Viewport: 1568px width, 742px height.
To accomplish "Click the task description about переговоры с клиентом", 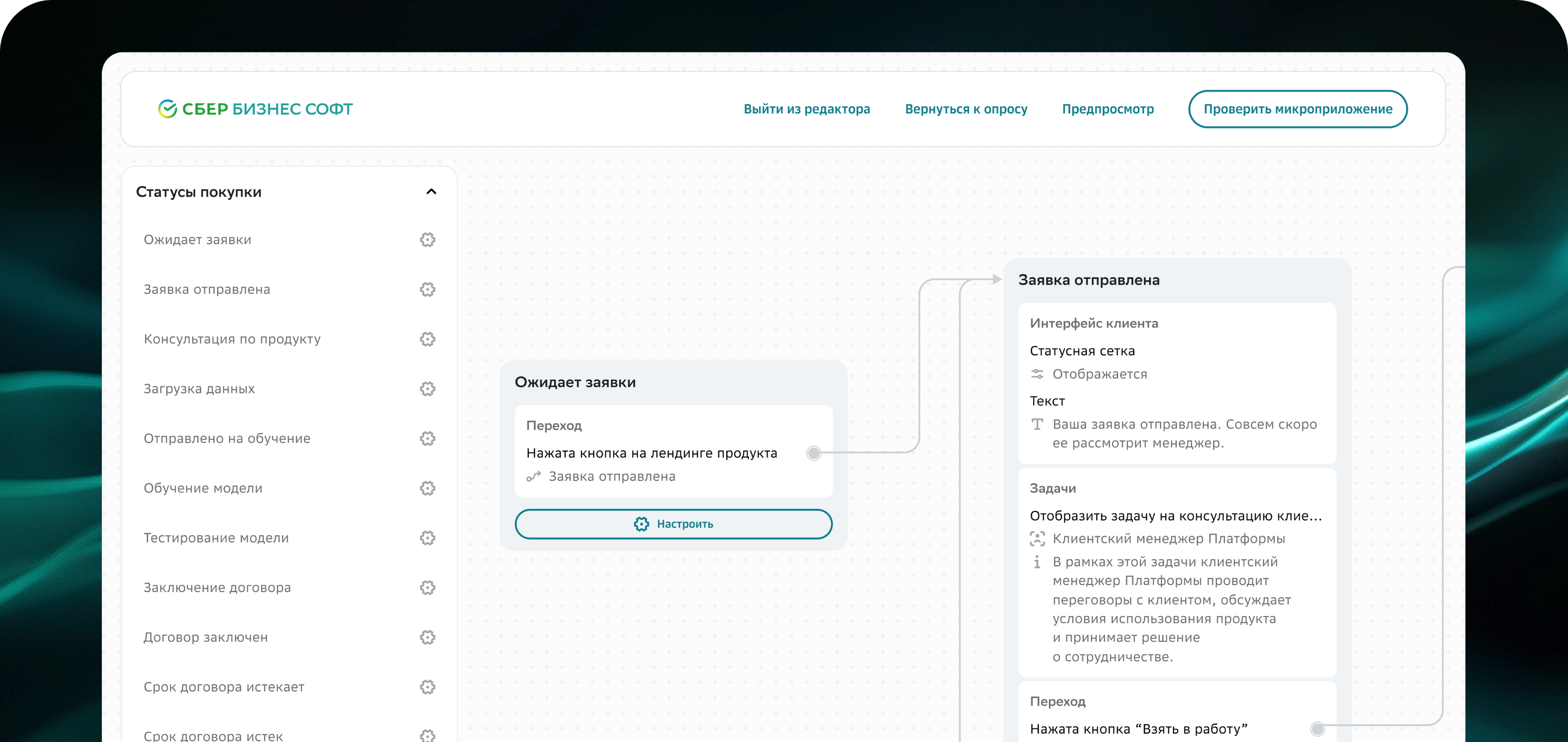I will pos(1172,609).
